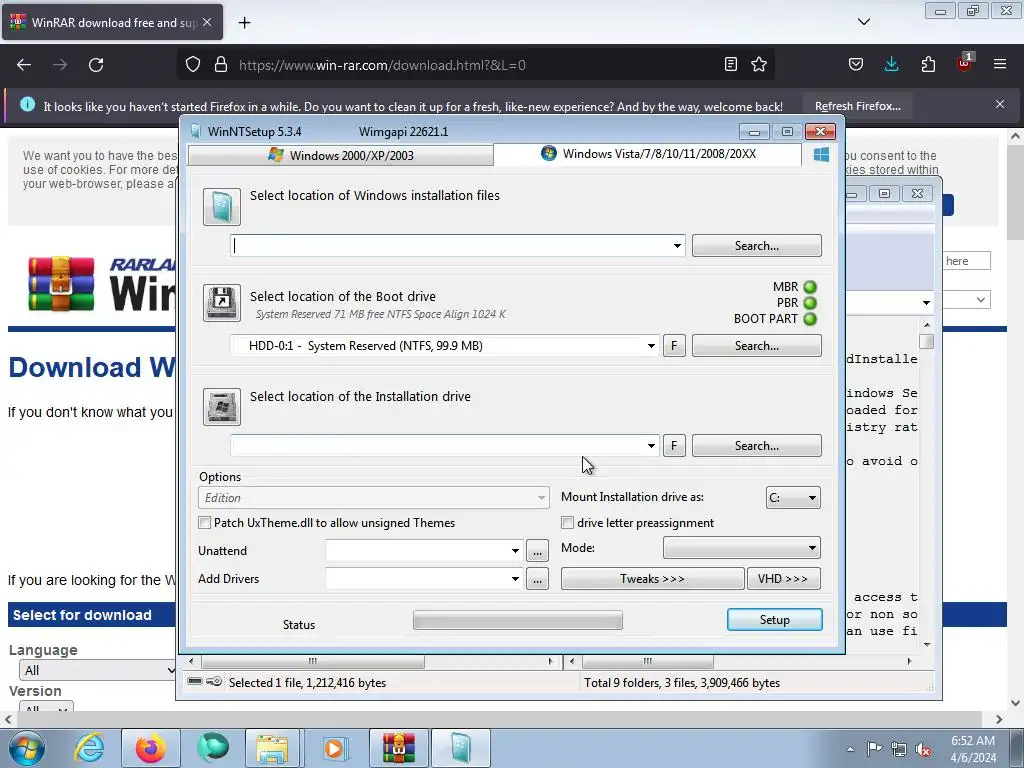Click the F format button for Boot drive
This screenshot has height=768, width=1024.
[x=674, y=346]
